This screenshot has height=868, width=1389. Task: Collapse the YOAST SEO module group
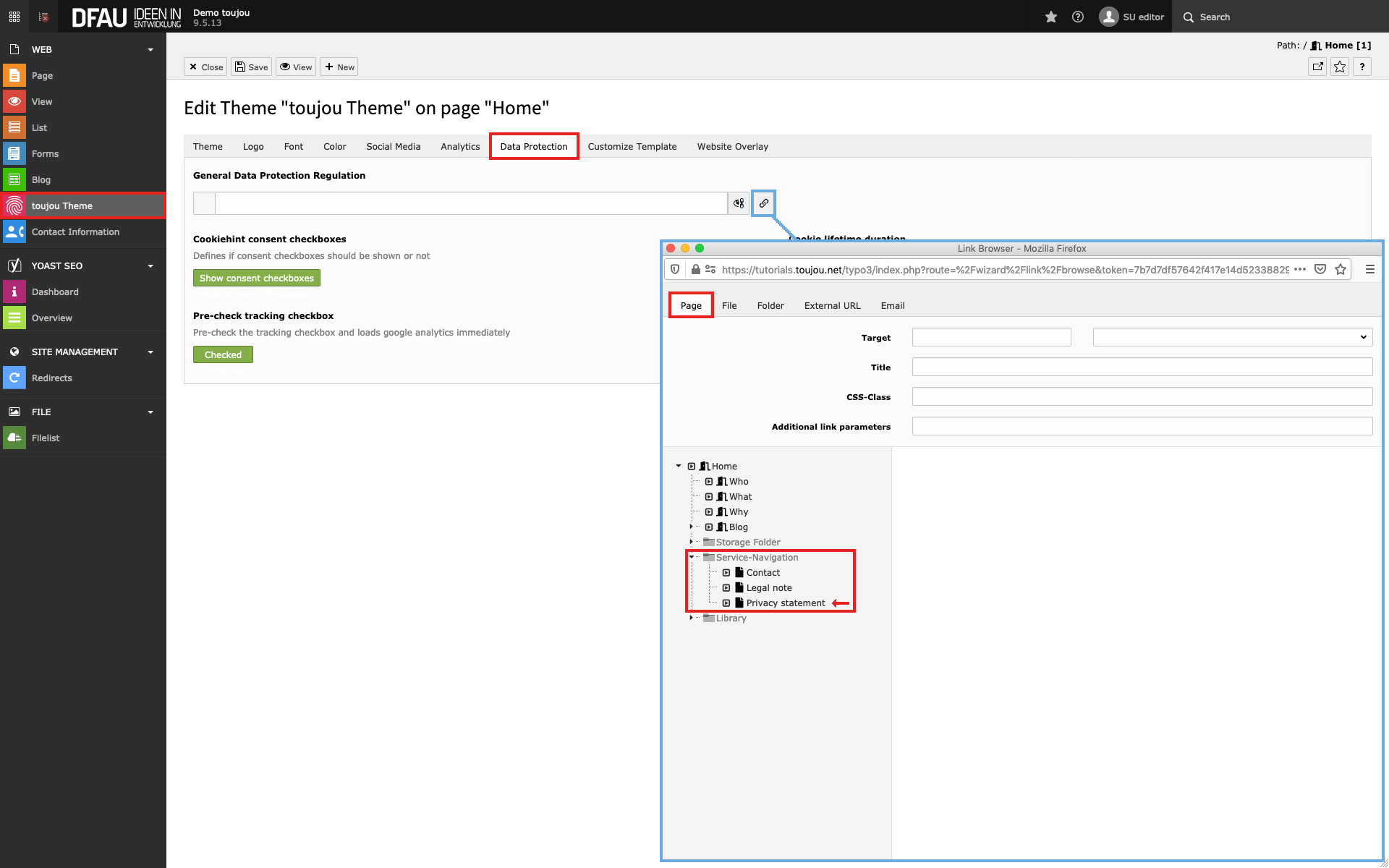point(150,265)
